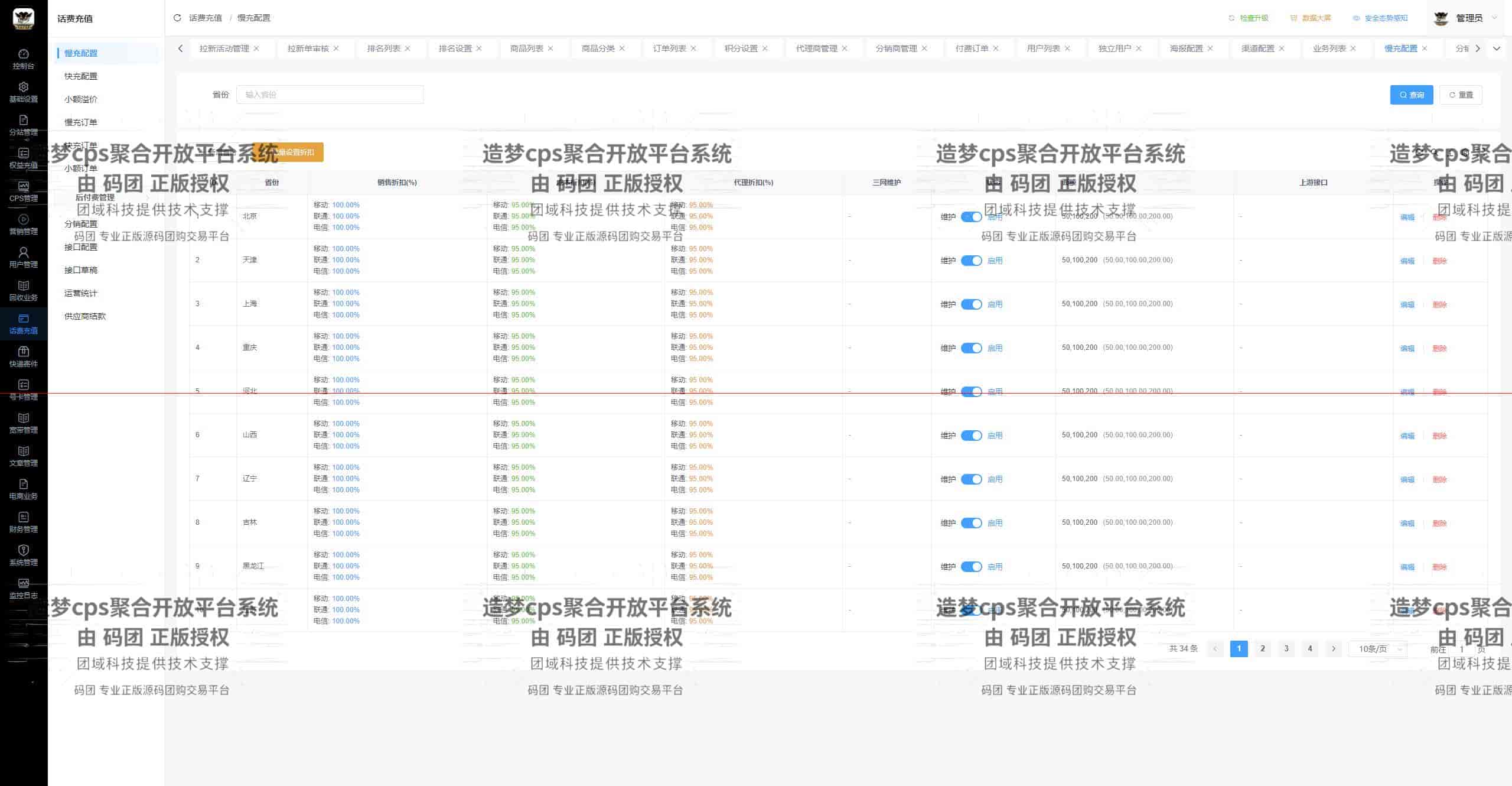Viewport: 1512px width, 786px height.
Task: Go to next page with pagination arrow
Action: tap(1333, 649)
